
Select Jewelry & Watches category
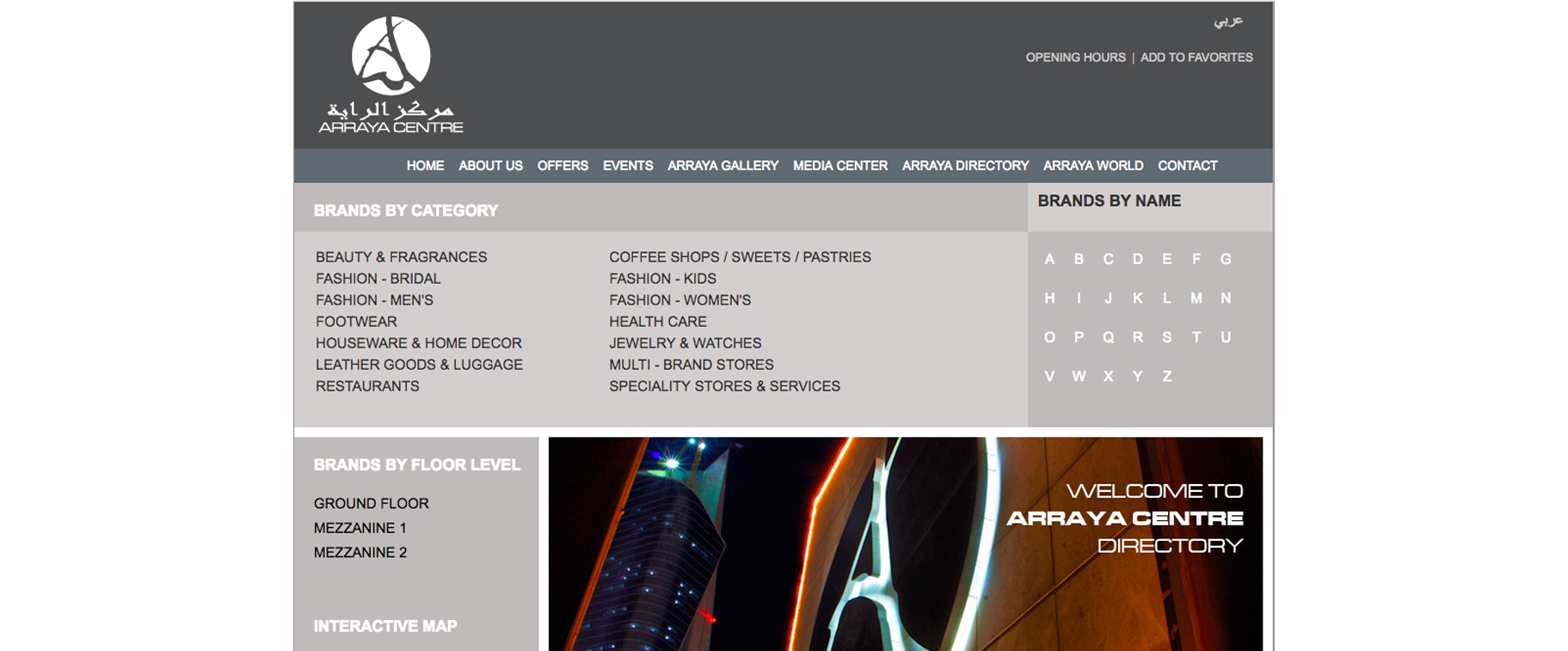coord(685,343)
